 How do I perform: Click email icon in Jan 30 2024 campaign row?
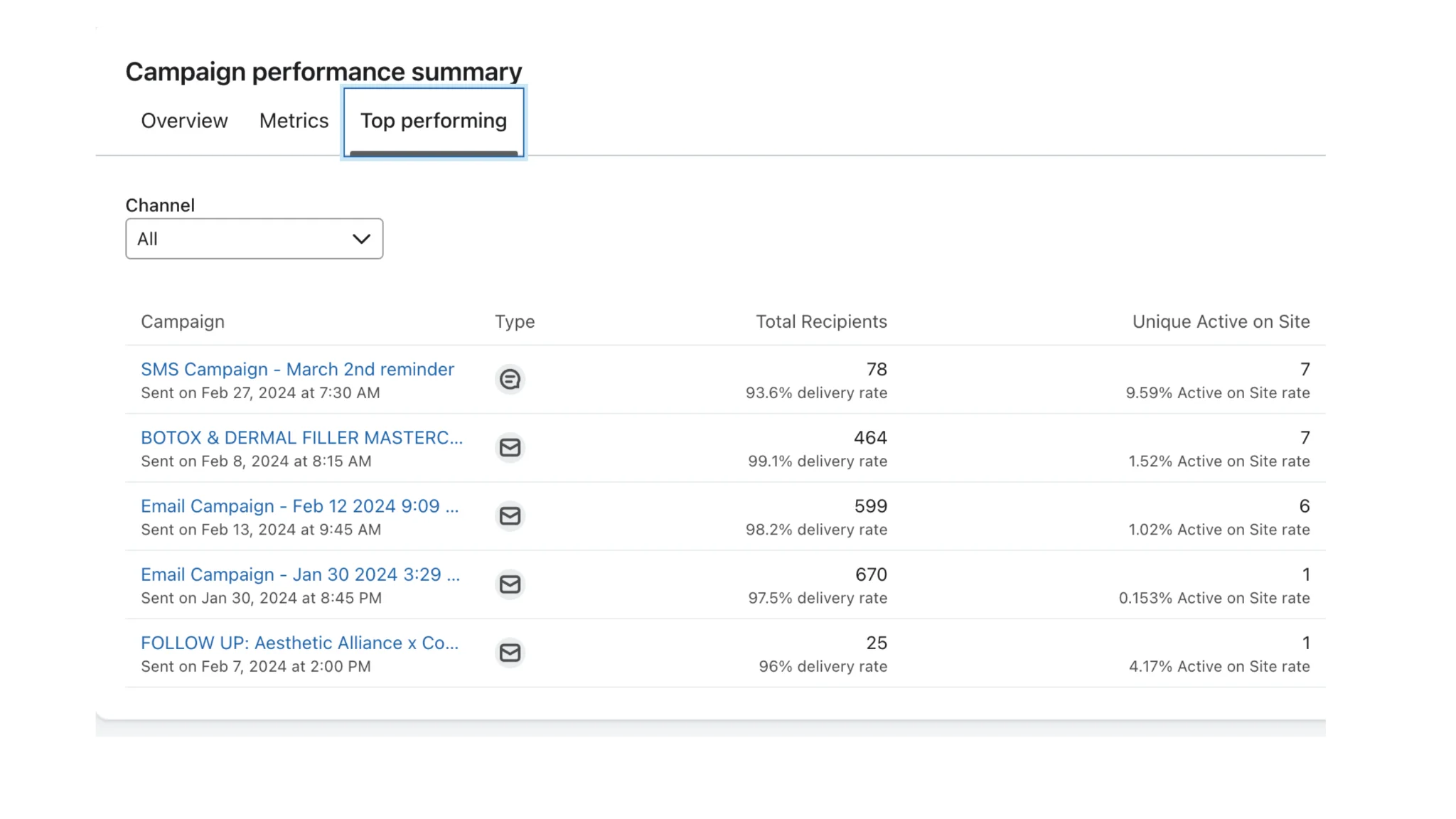pos(510,584)
